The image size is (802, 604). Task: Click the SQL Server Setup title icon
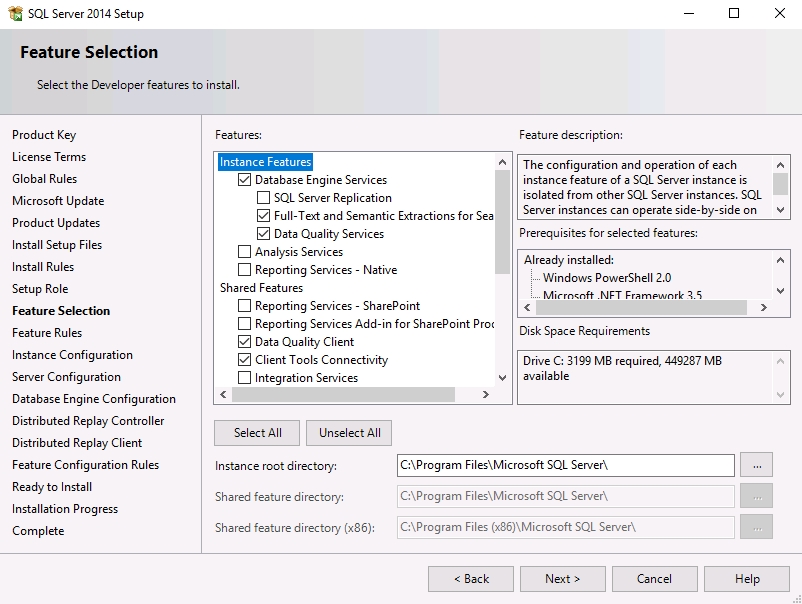16,13
